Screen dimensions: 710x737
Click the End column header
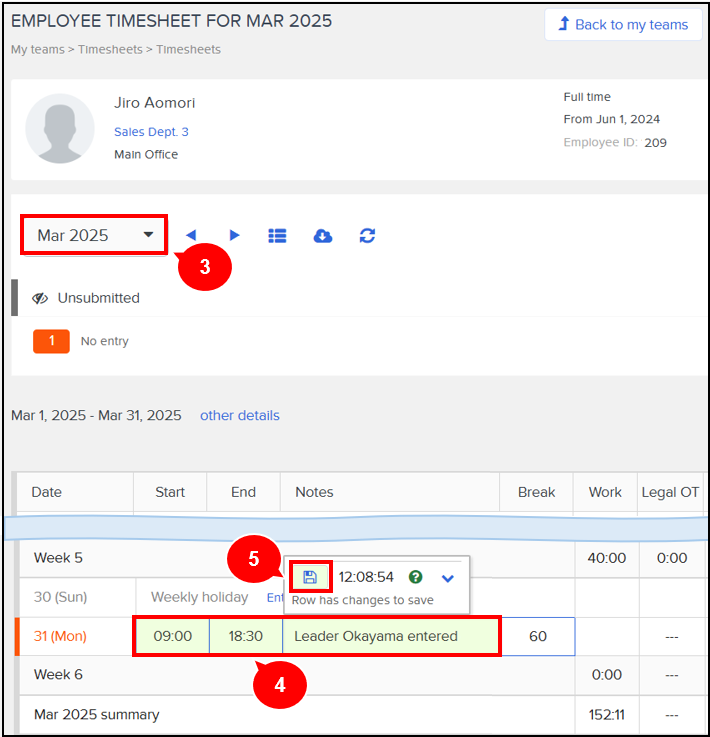click(243, 492)
